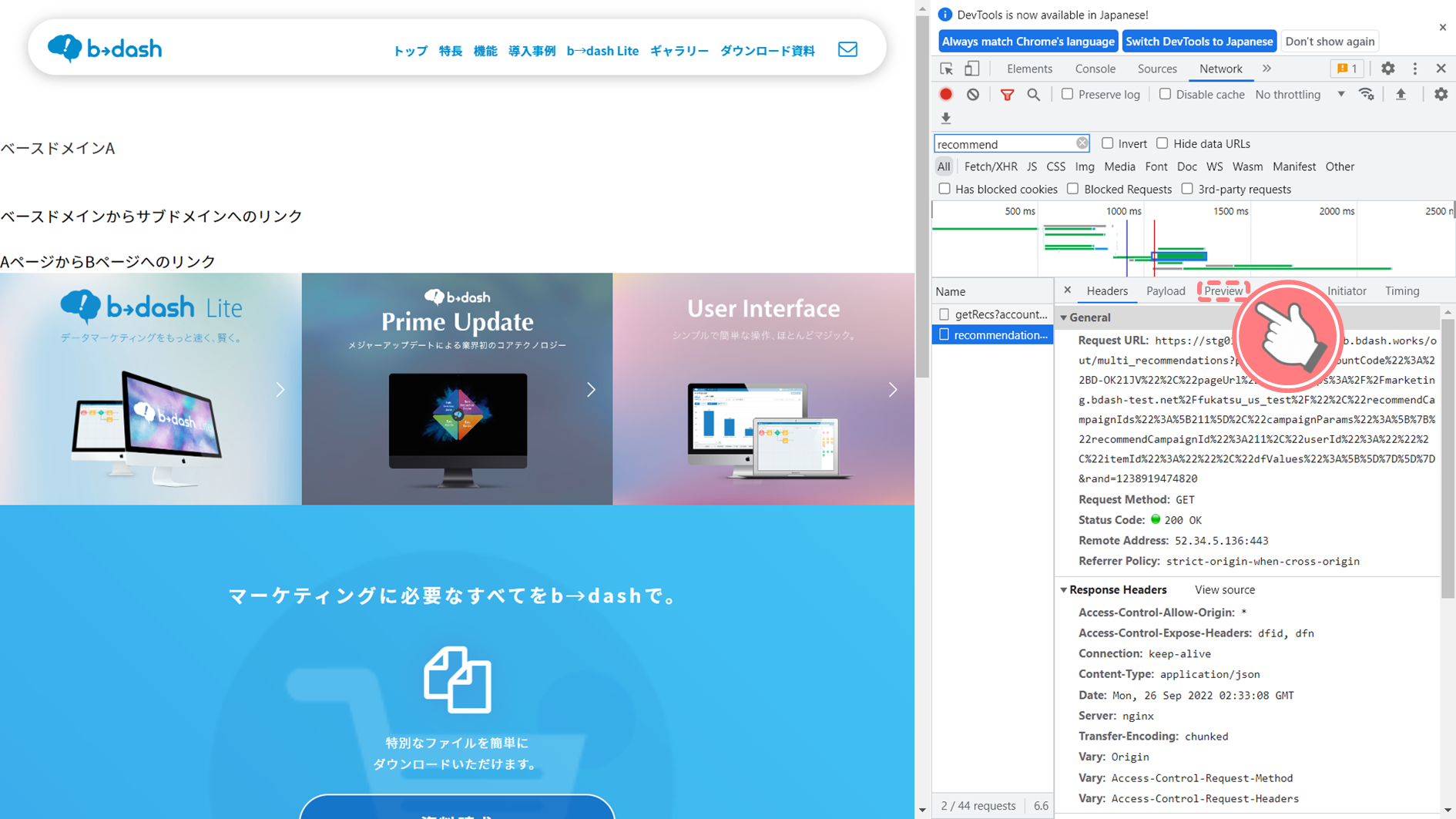Select the recommendation... request row
The width and height of the screenshot is (1456, 819).
pyautogui.click(x=992, y=335)
